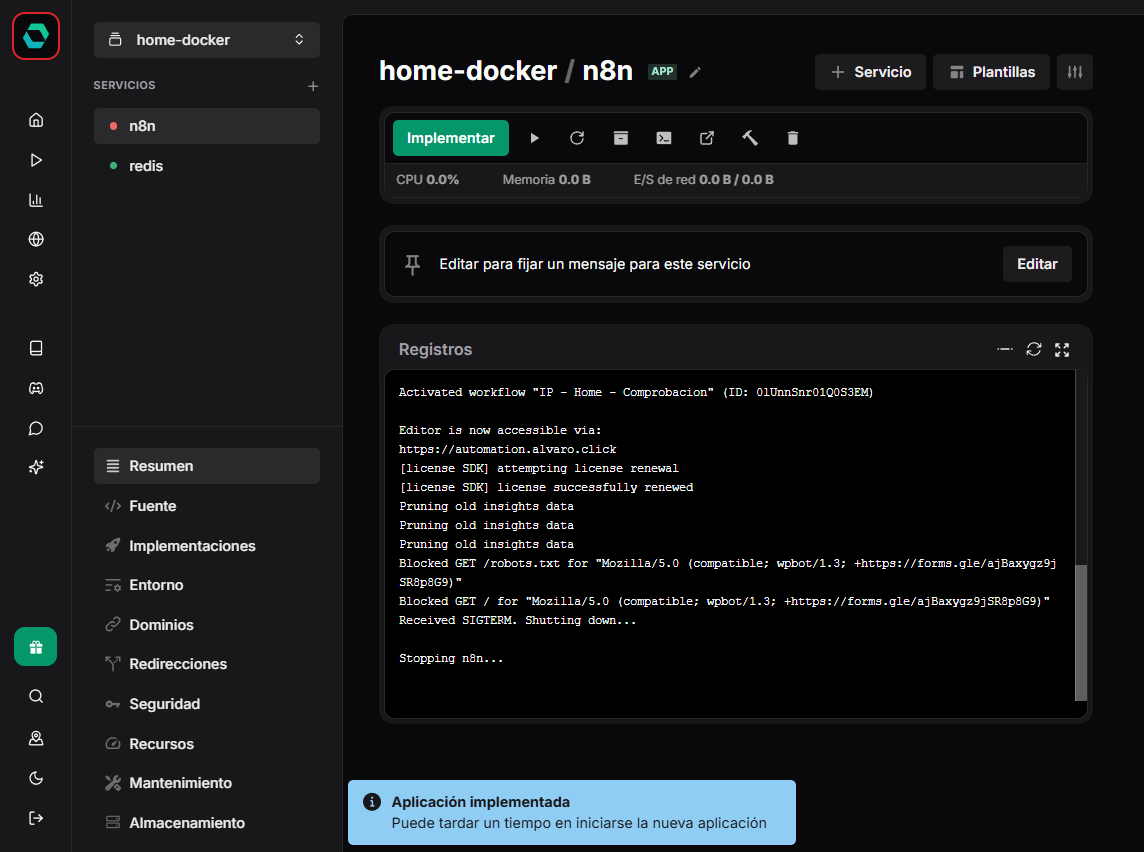Open the Discord community icon
Image resolution: width=1144 pixels, height=852 pixels.
pos(36,388)
